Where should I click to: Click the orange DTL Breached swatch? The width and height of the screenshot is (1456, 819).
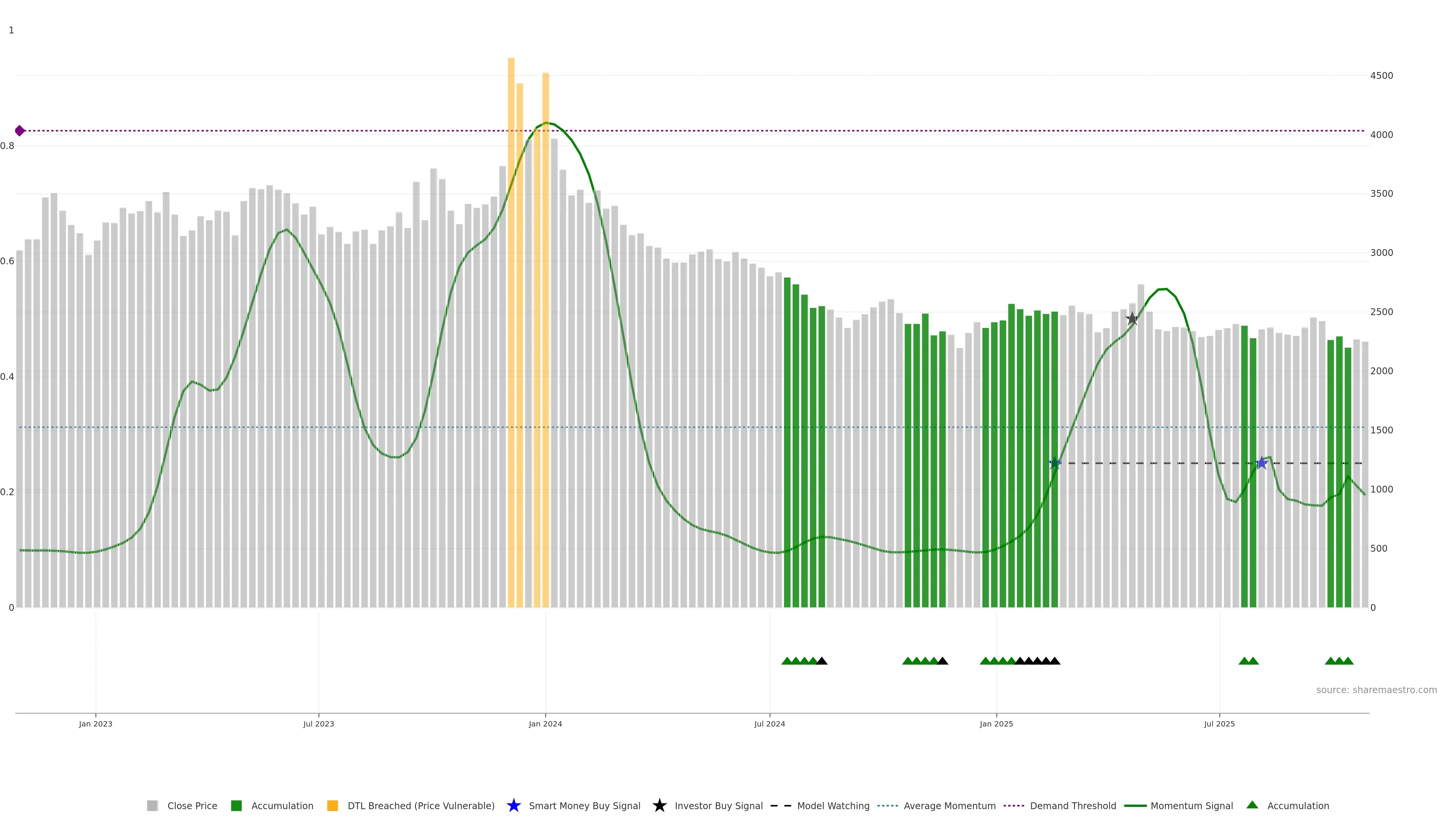[333, 805]
